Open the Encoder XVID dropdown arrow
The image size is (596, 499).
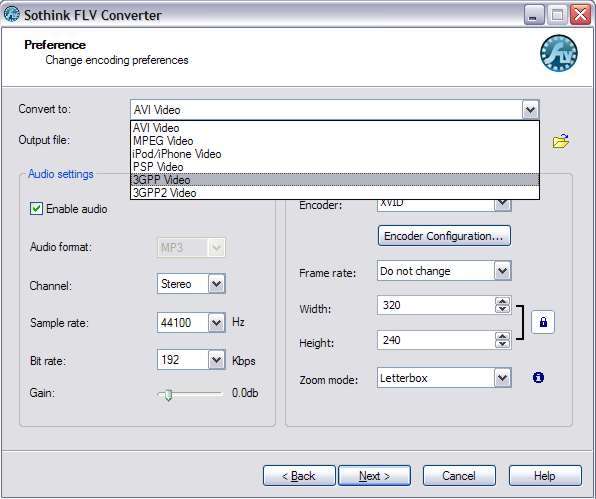[x=502, y=204]
